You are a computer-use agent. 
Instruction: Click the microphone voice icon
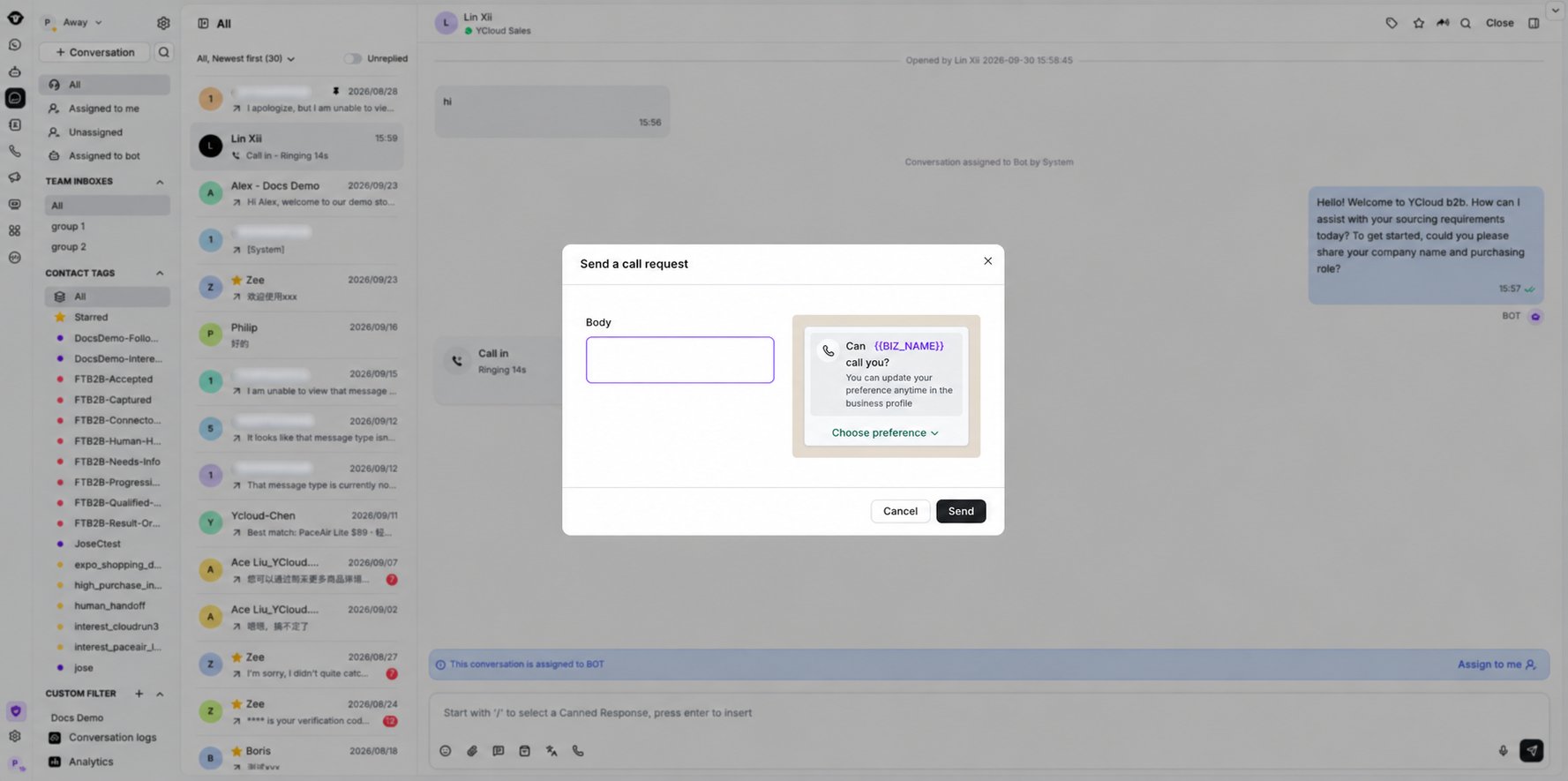1503,751
